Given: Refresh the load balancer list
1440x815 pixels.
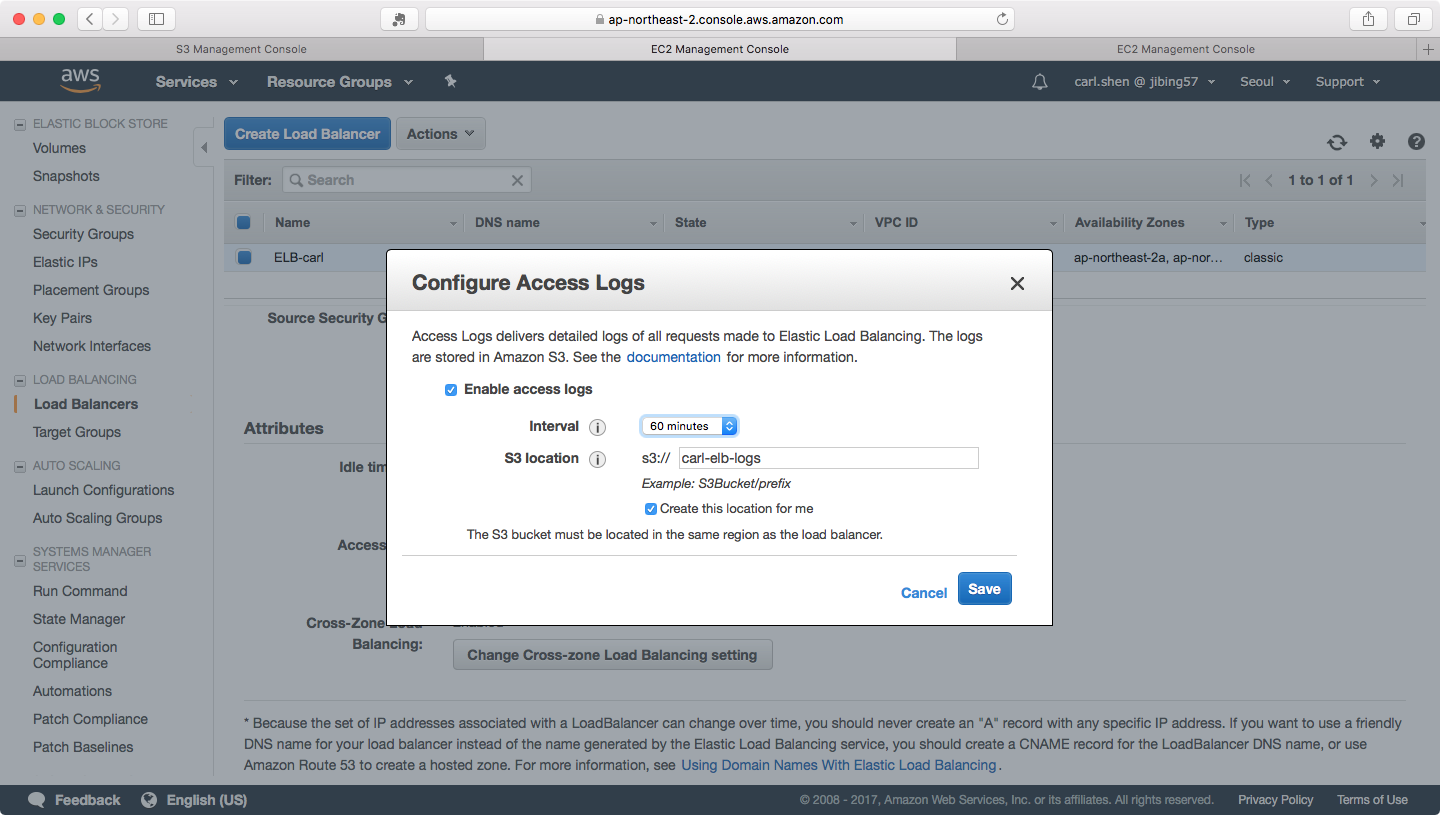Looking at the screenshot, I should [1337, 142].
